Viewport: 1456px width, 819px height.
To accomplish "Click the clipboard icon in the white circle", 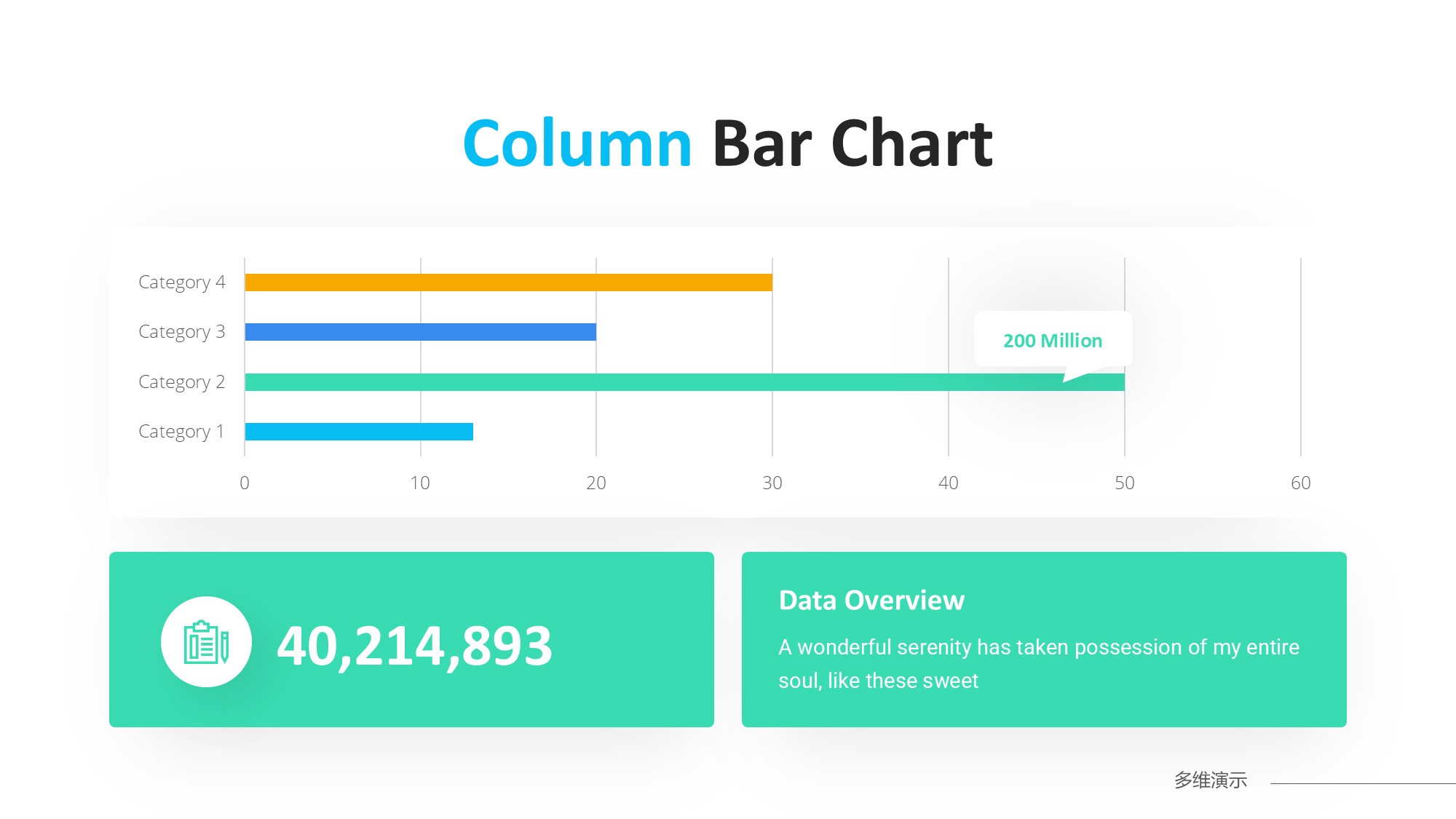I will click(206, 642).
